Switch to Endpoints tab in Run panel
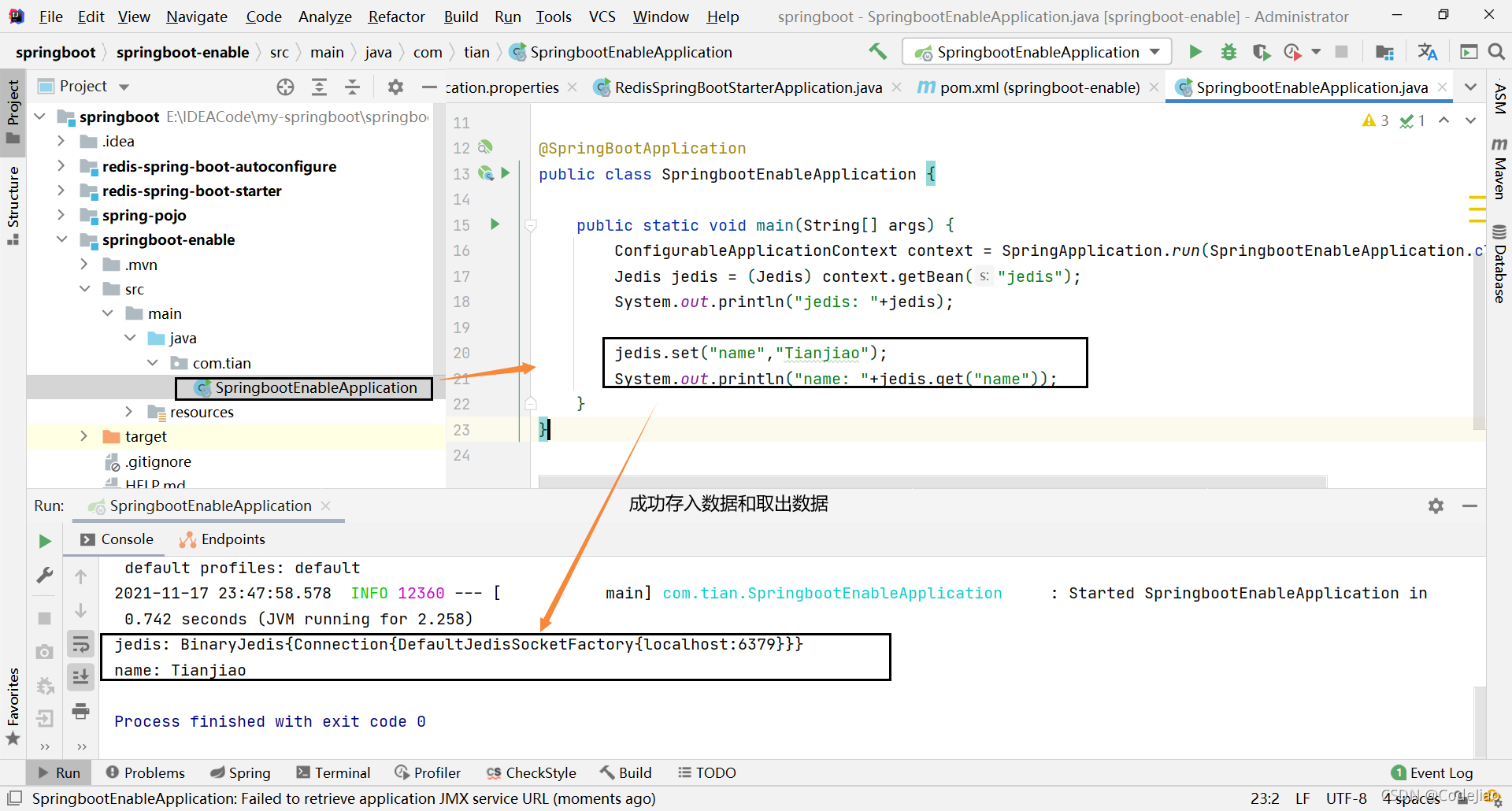The height and width of the screenshot is (811, 1512). click(222, 539)
